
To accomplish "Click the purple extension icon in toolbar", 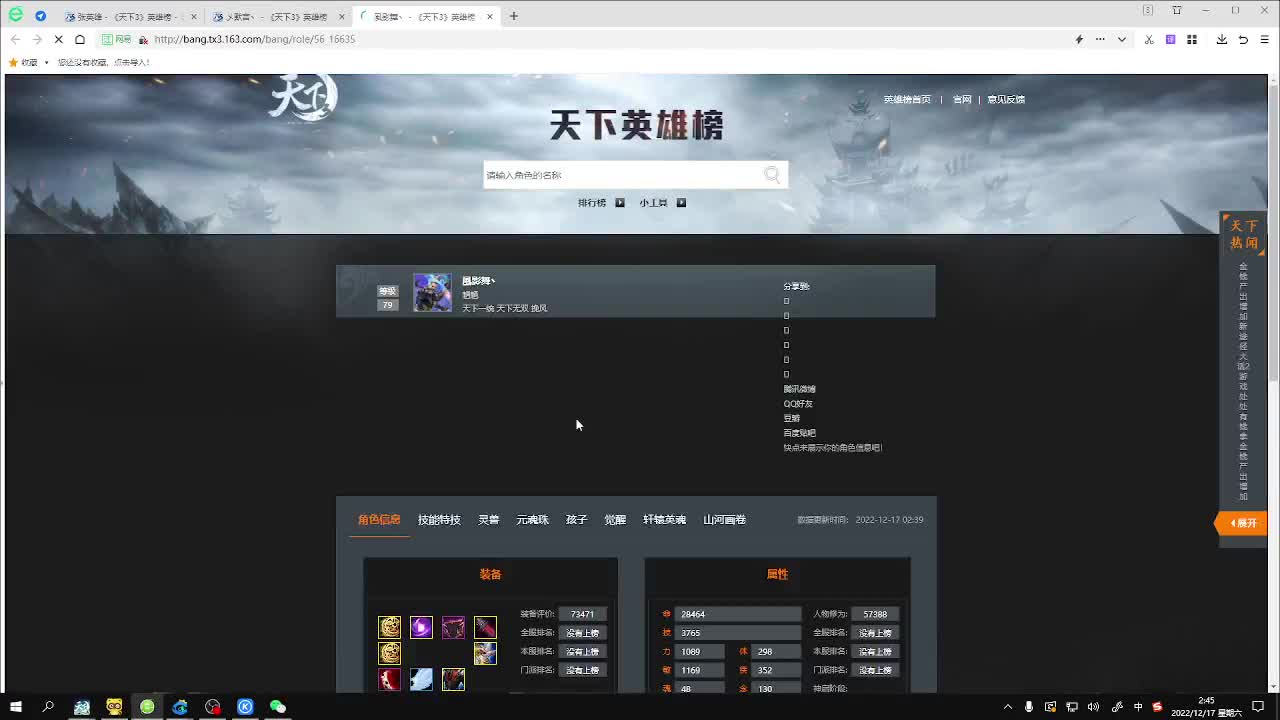I will pos(1170,39).
